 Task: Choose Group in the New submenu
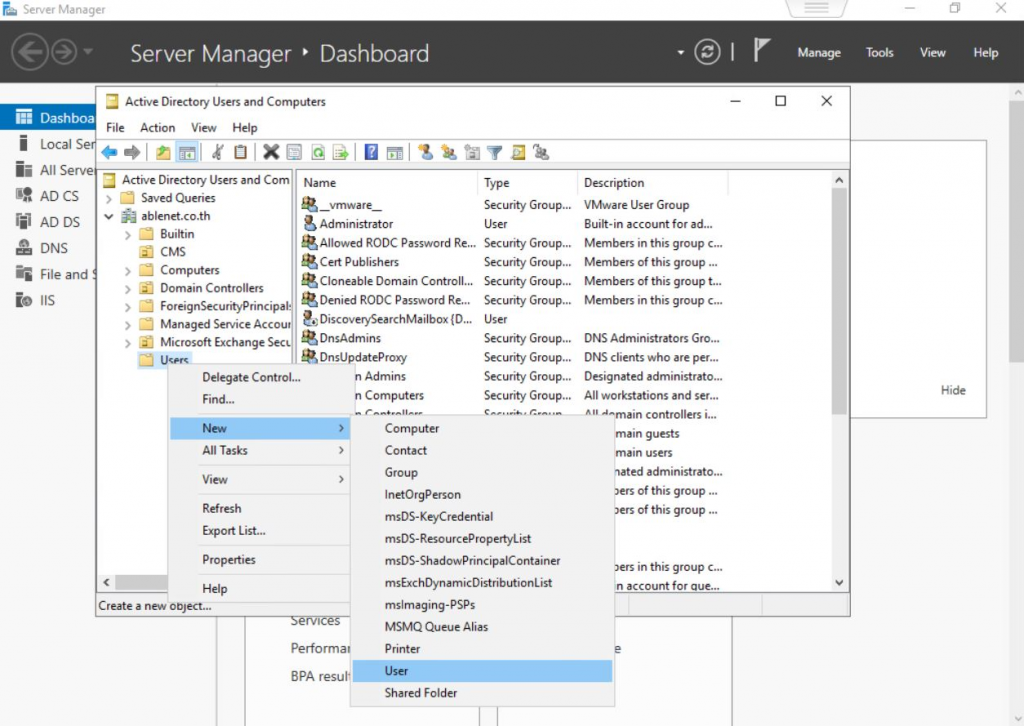point(401,472)
